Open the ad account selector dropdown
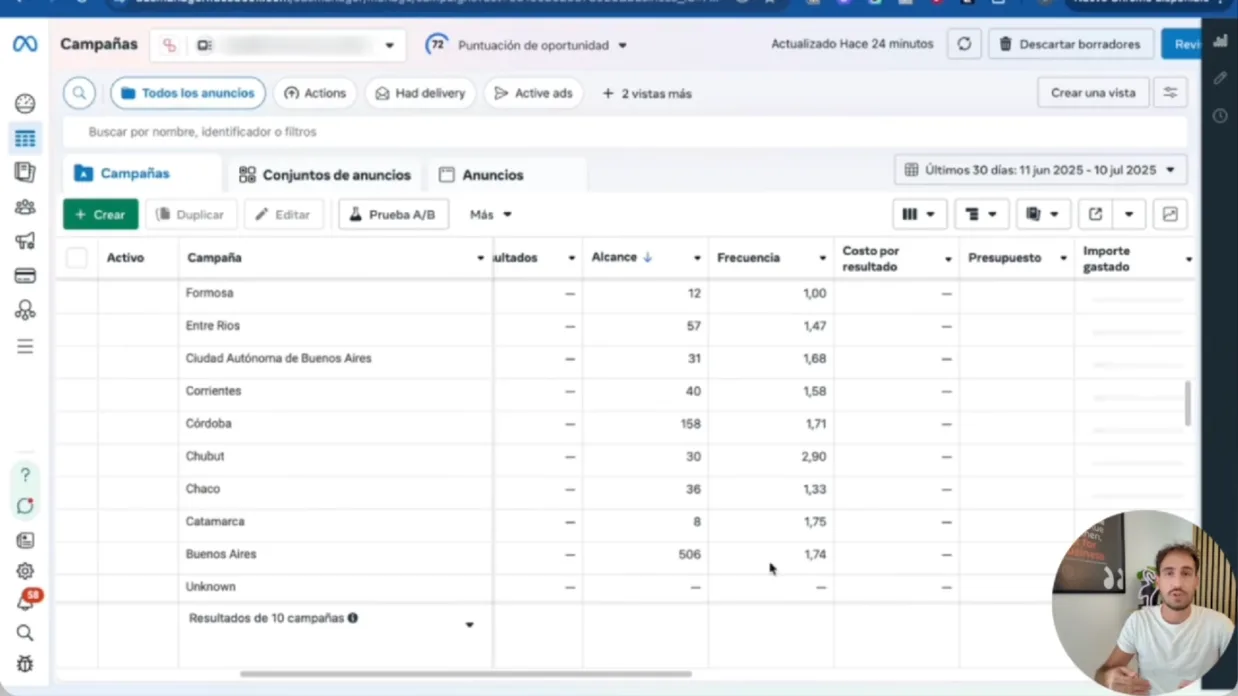Image resolution: width=1238 pixels, height=696 pixels. pyautogui.click(x=278, y=45)
